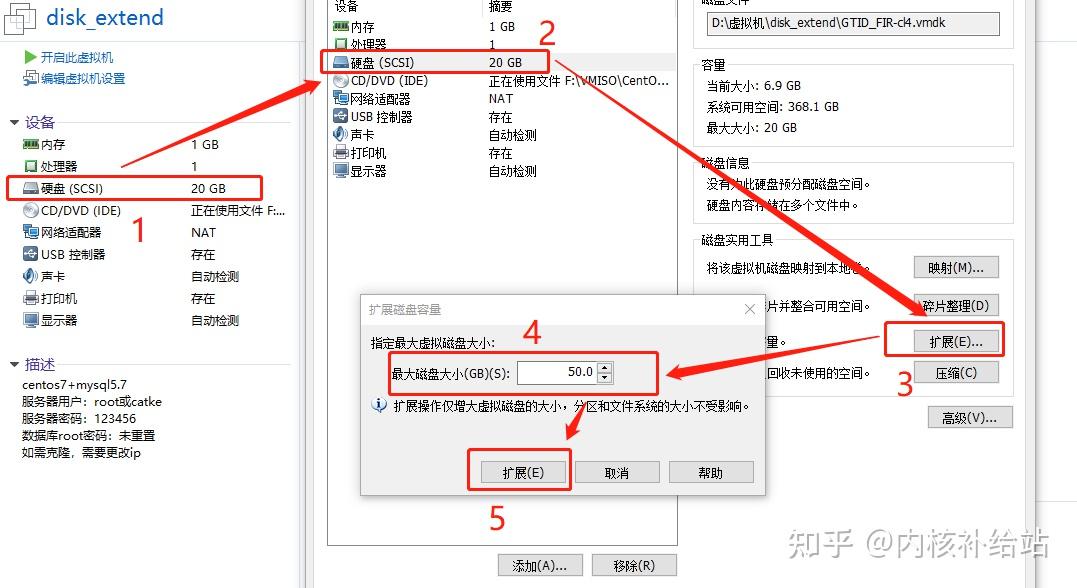Click the 开启此虚拟机 link

pos(77,57)
